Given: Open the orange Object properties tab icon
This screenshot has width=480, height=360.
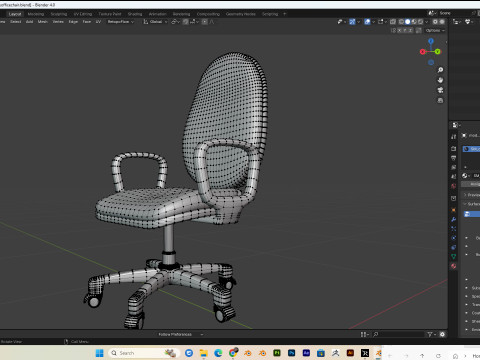Looking at the screenshot, I should tap(453, 210).
